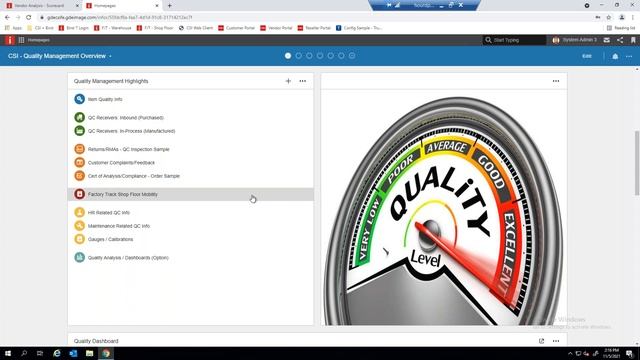
Task: Open F/T - Warehouse bookmark
Action: click(113, 28)
